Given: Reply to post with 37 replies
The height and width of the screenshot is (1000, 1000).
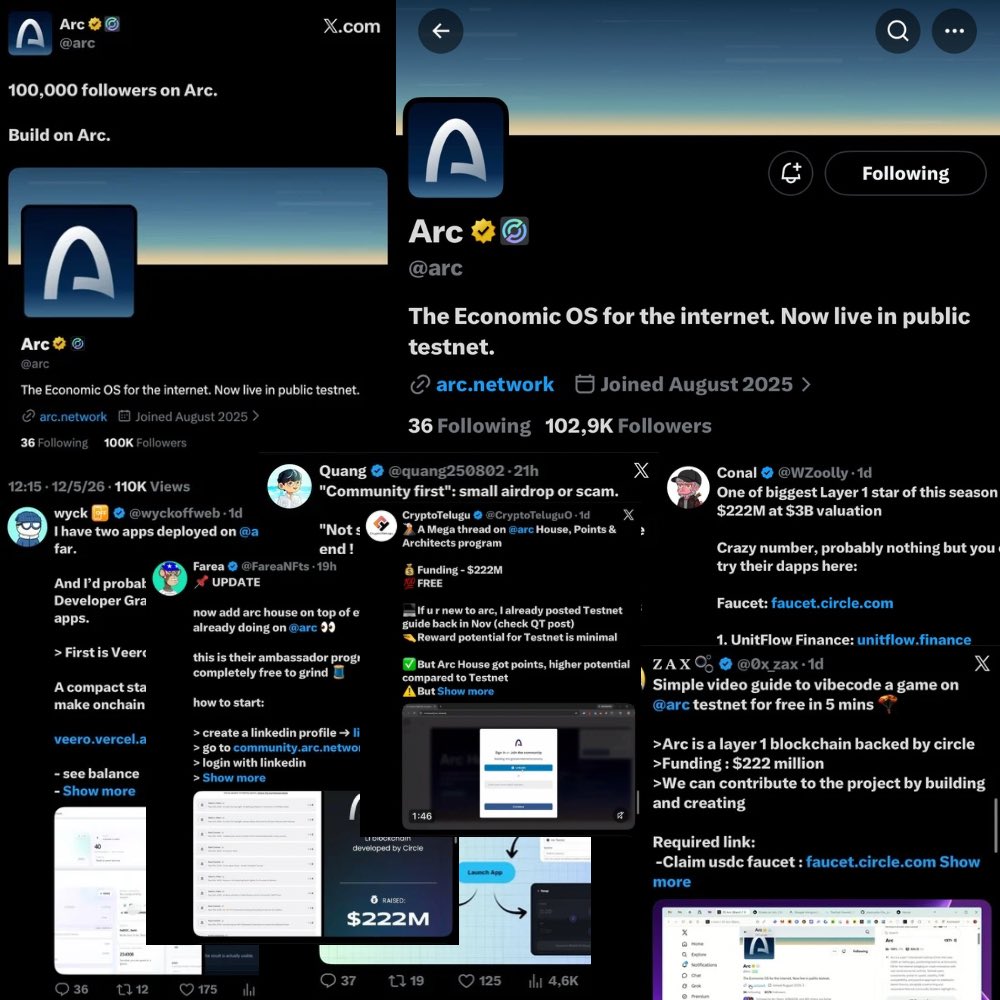Looking at the screenshot, I should pyautogui.click(x=328, y=980).
